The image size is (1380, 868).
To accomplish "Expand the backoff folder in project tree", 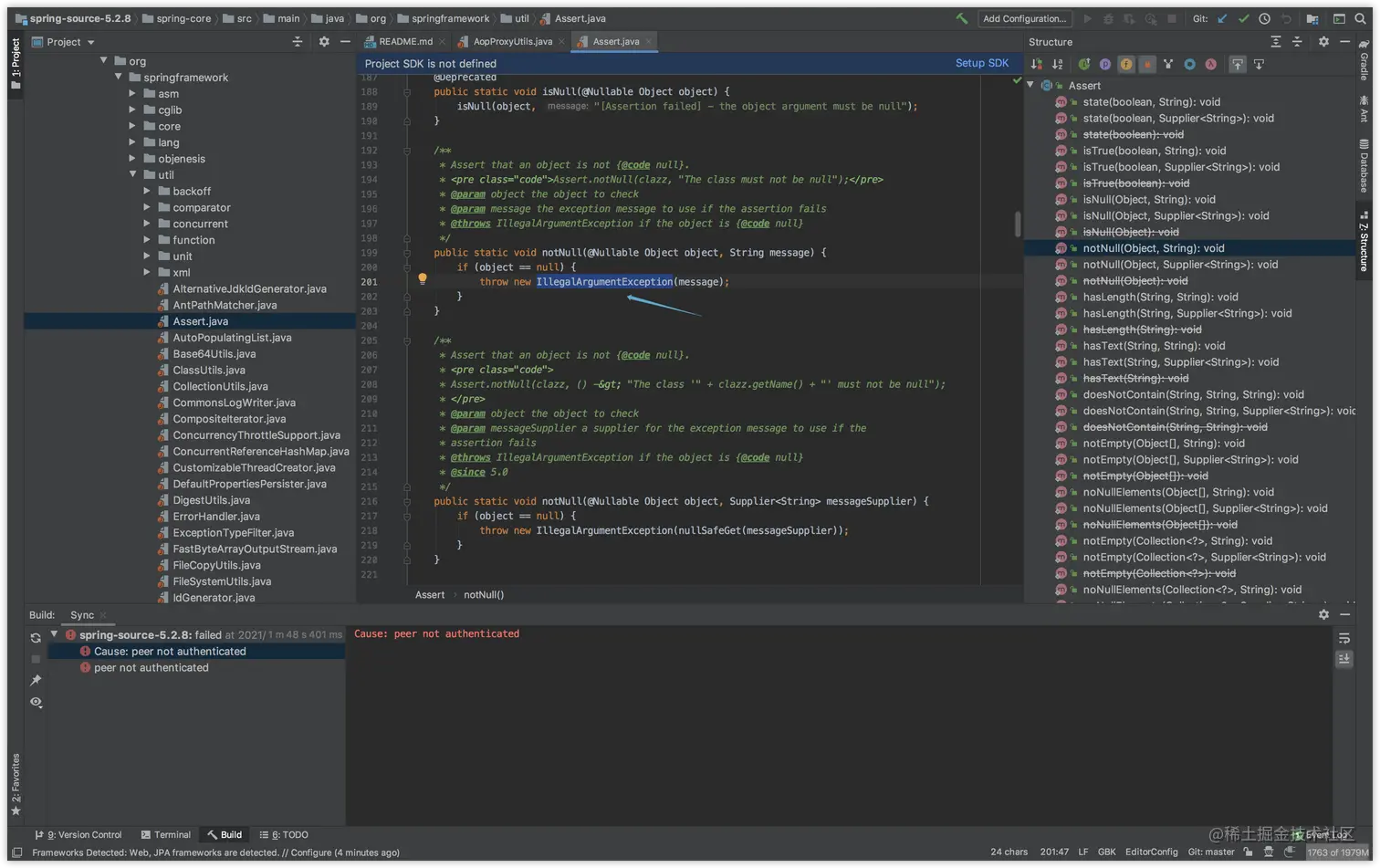I will click(x=147, y=192).
